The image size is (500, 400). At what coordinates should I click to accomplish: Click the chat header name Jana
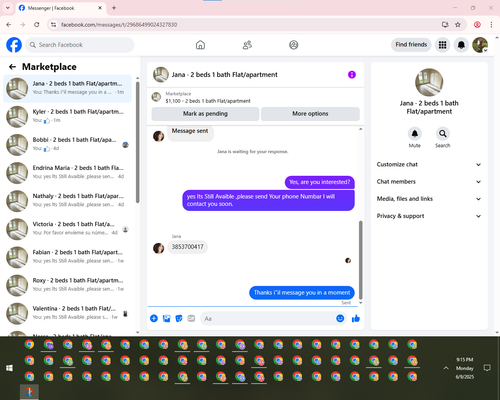[225, 75]
